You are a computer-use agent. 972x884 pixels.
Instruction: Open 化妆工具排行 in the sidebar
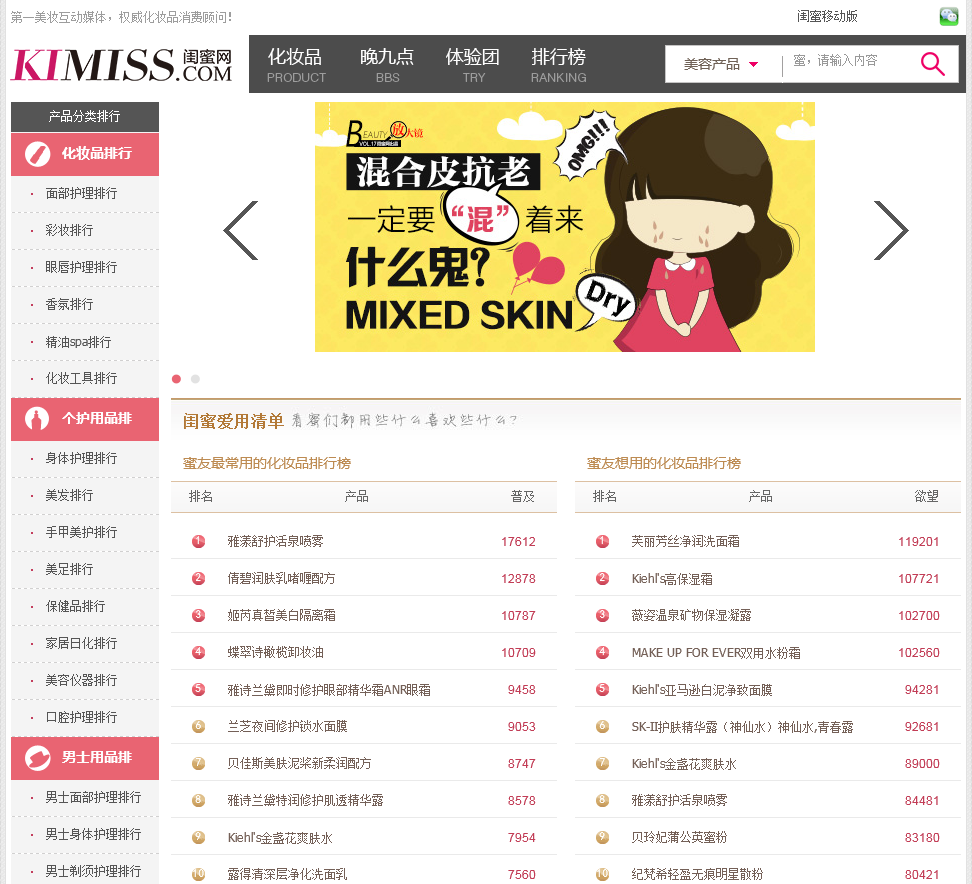81,378
